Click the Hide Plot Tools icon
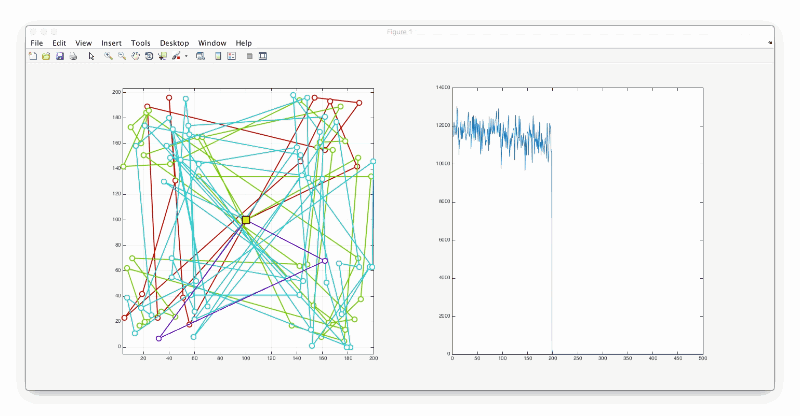800x416 pixels. point(249,56)
